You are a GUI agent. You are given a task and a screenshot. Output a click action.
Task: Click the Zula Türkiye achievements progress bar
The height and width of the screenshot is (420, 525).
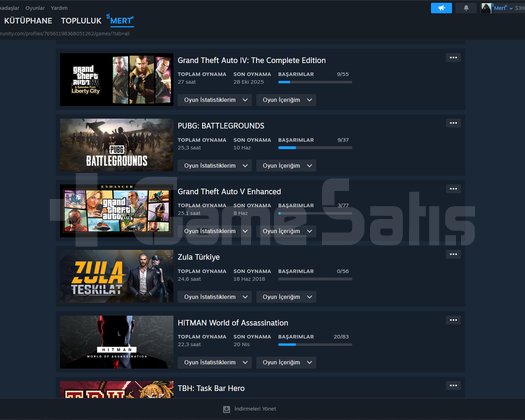tap(315, 279)
